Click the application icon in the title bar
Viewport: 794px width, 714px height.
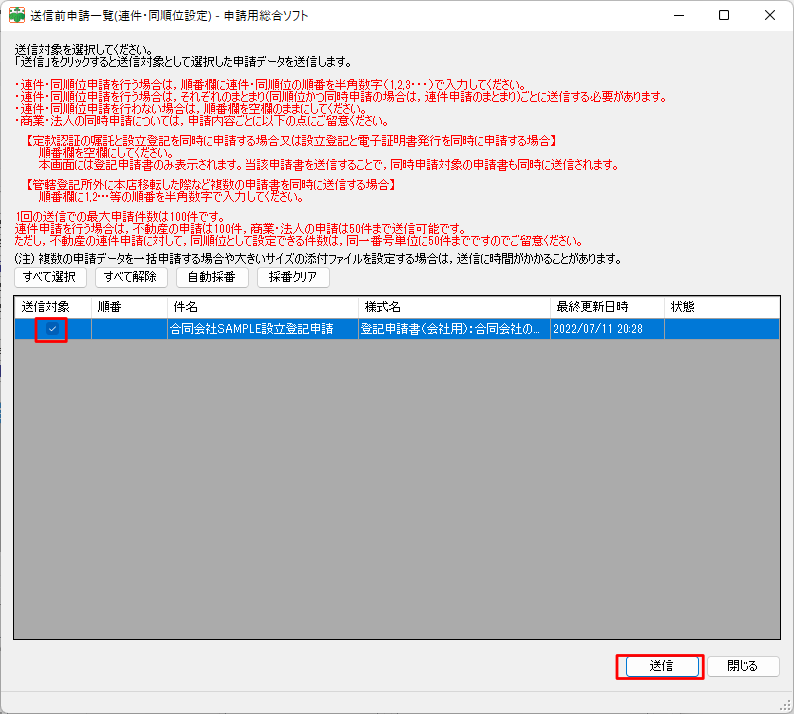point(17,16)
